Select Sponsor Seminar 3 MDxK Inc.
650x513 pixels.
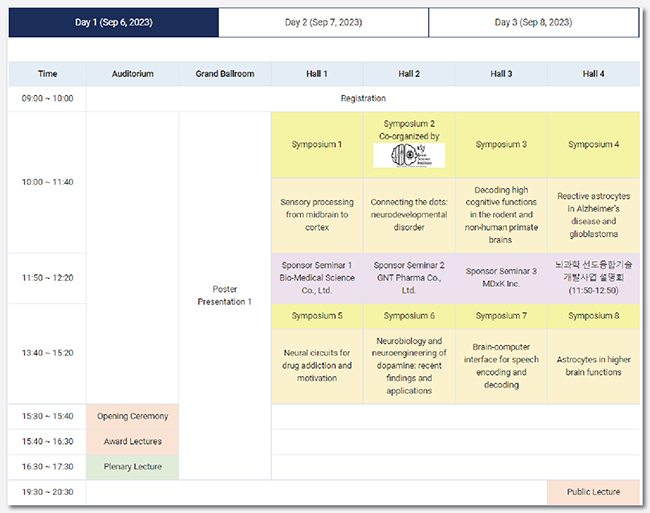coord(501,278)
